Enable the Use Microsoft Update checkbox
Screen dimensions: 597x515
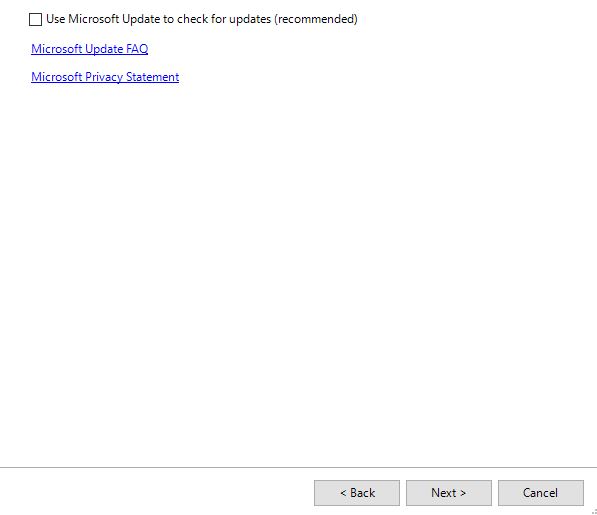point(35,19)
